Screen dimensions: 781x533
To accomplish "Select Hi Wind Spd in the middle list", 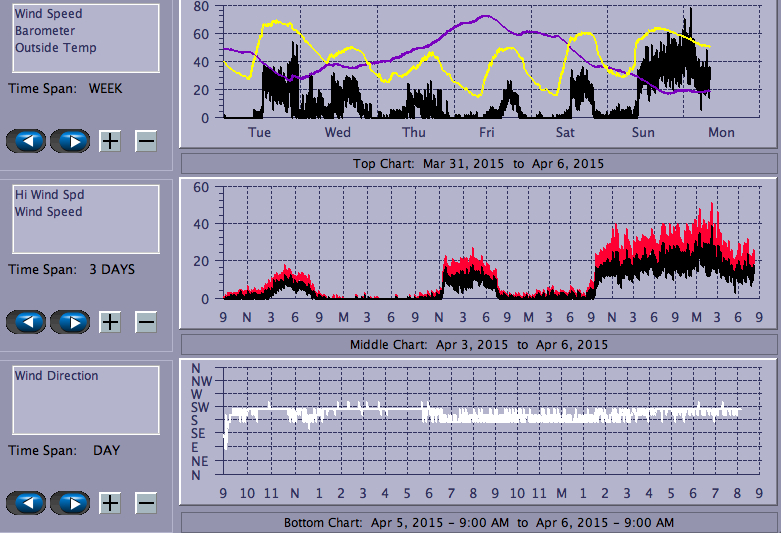I will (x=48, y=195).
